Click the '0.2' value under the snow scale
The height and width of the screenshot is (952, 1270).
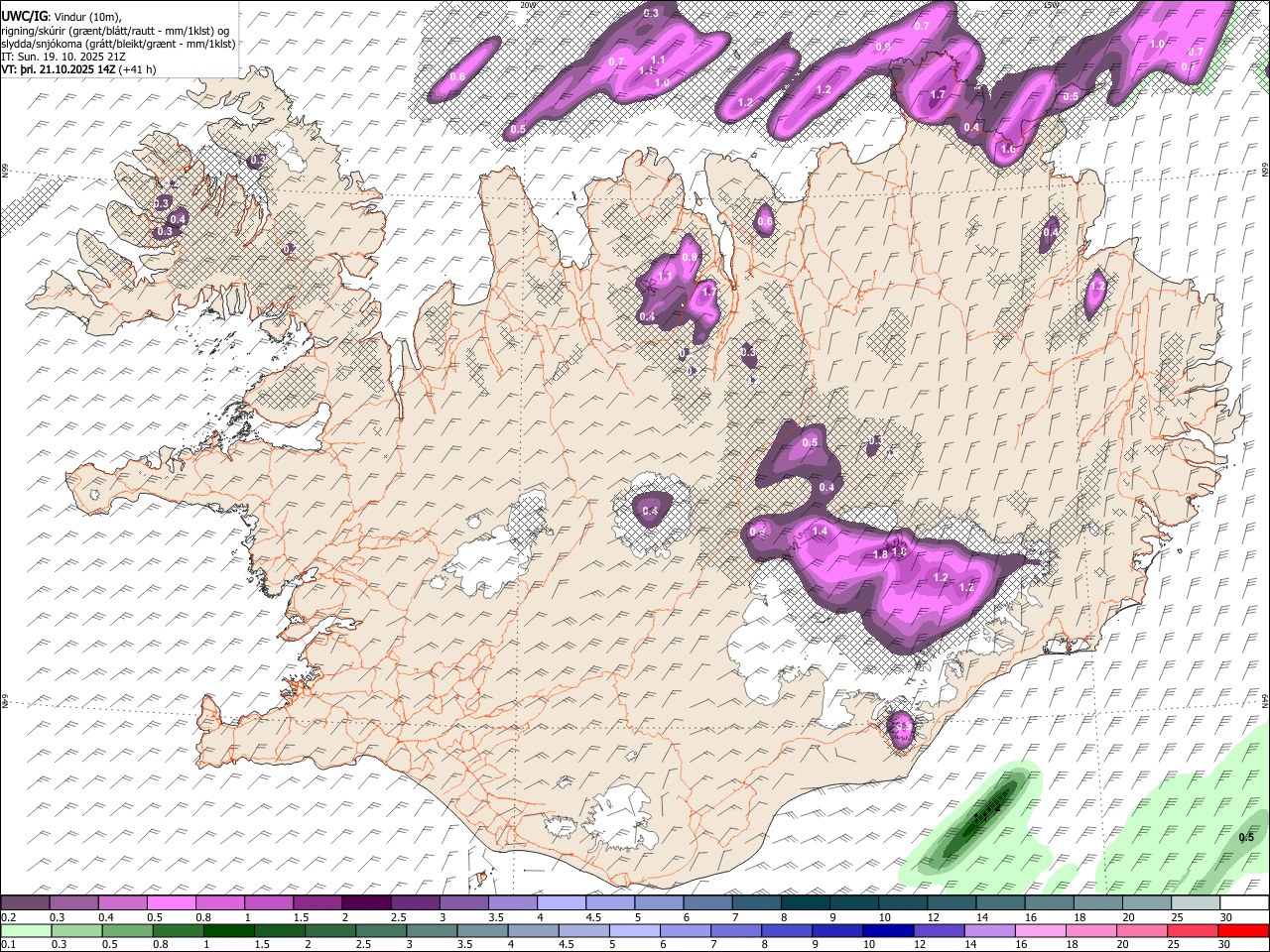[x=6, y=916]
